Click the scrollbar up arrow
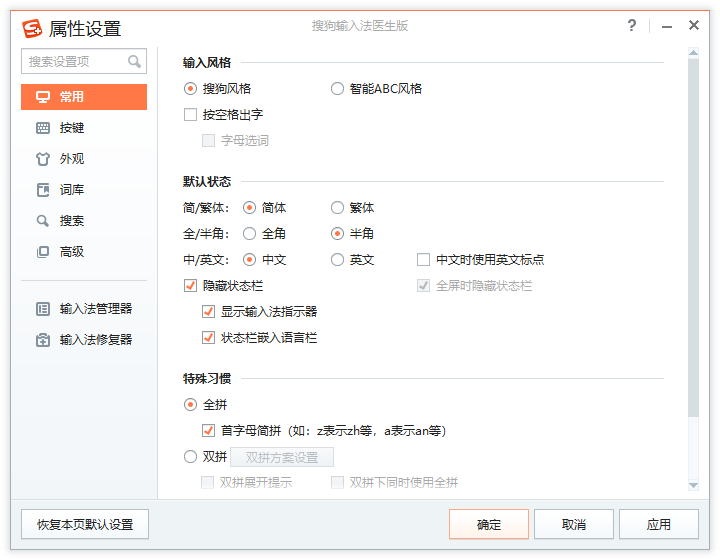The height and width of the screenshot is (560, 720). tap(693, 53)
